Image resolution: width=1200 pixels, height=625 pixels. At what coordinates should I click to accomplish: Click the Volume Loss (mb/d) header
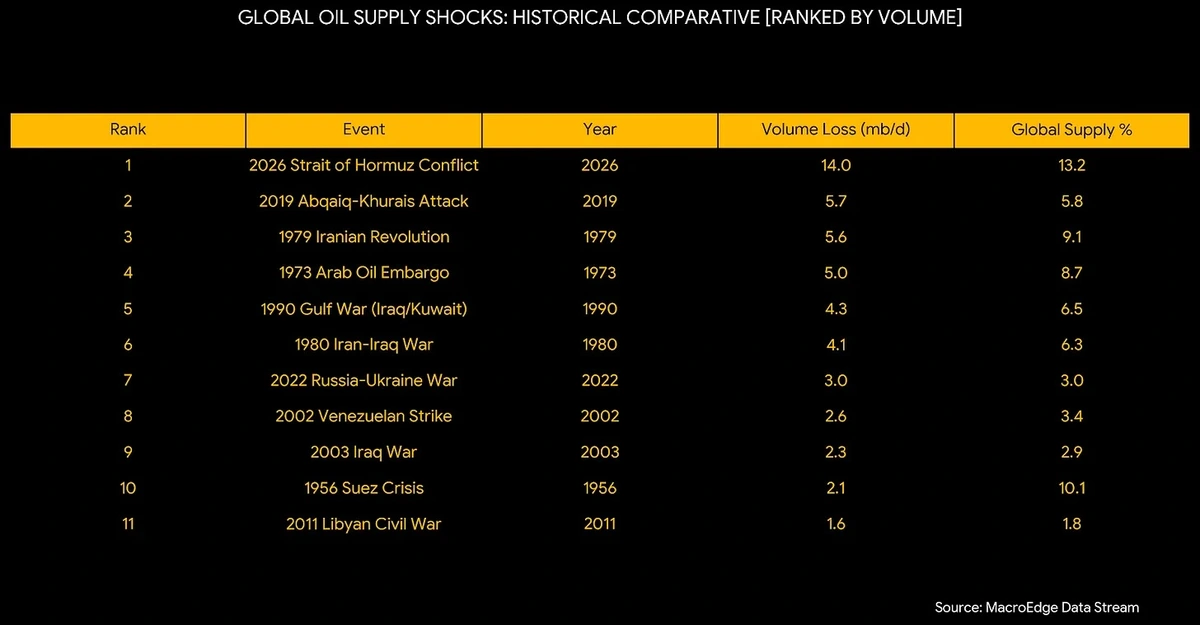(x=835, y=130)
